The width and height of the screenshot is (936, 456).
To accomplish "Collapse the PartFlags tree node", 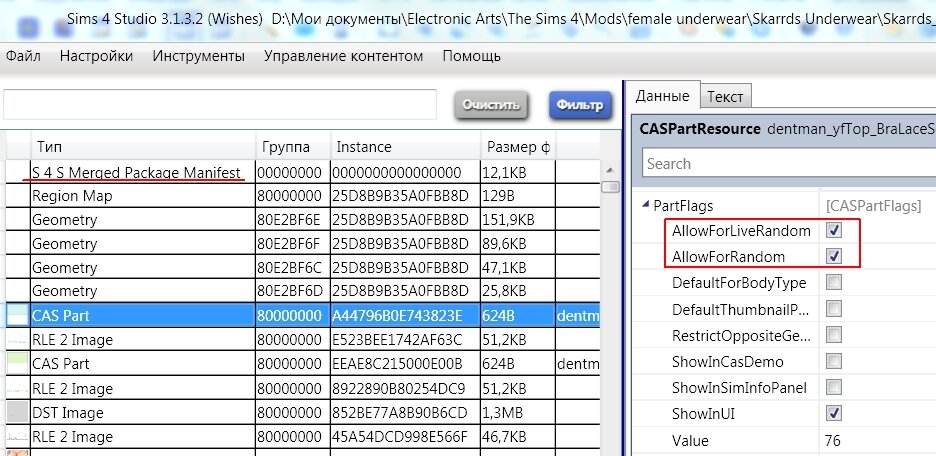I will [x=645, y=205].
